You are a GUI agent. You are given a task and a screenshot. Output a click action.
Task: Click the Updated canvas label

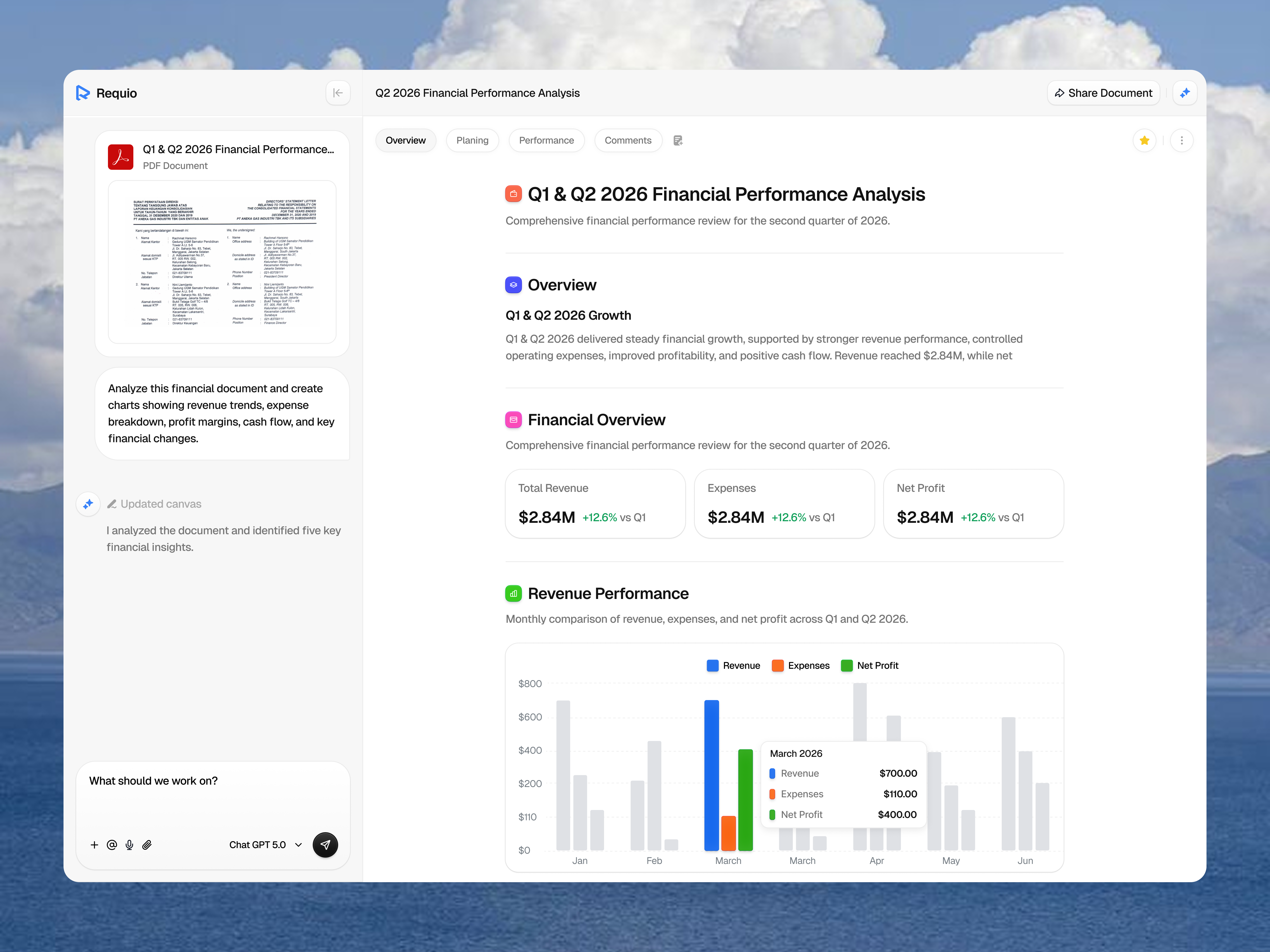point(161,504)
